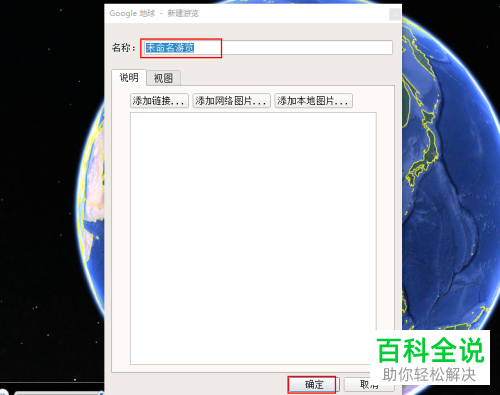Click the 添加网络图片... button
The width and height of the screenshot is (500, 395).
(231, 100)
